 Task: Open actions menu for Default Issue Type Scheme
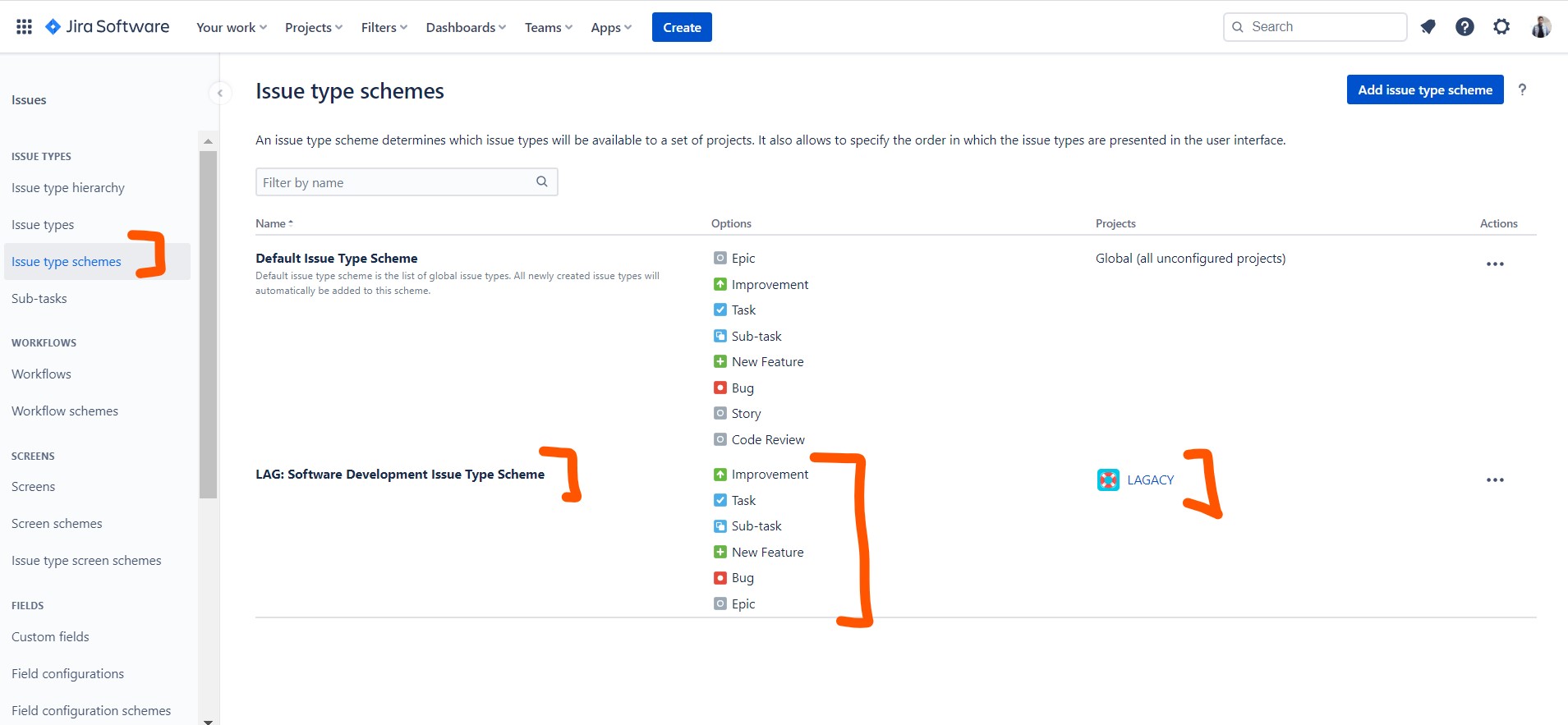tap(1495, 264)
